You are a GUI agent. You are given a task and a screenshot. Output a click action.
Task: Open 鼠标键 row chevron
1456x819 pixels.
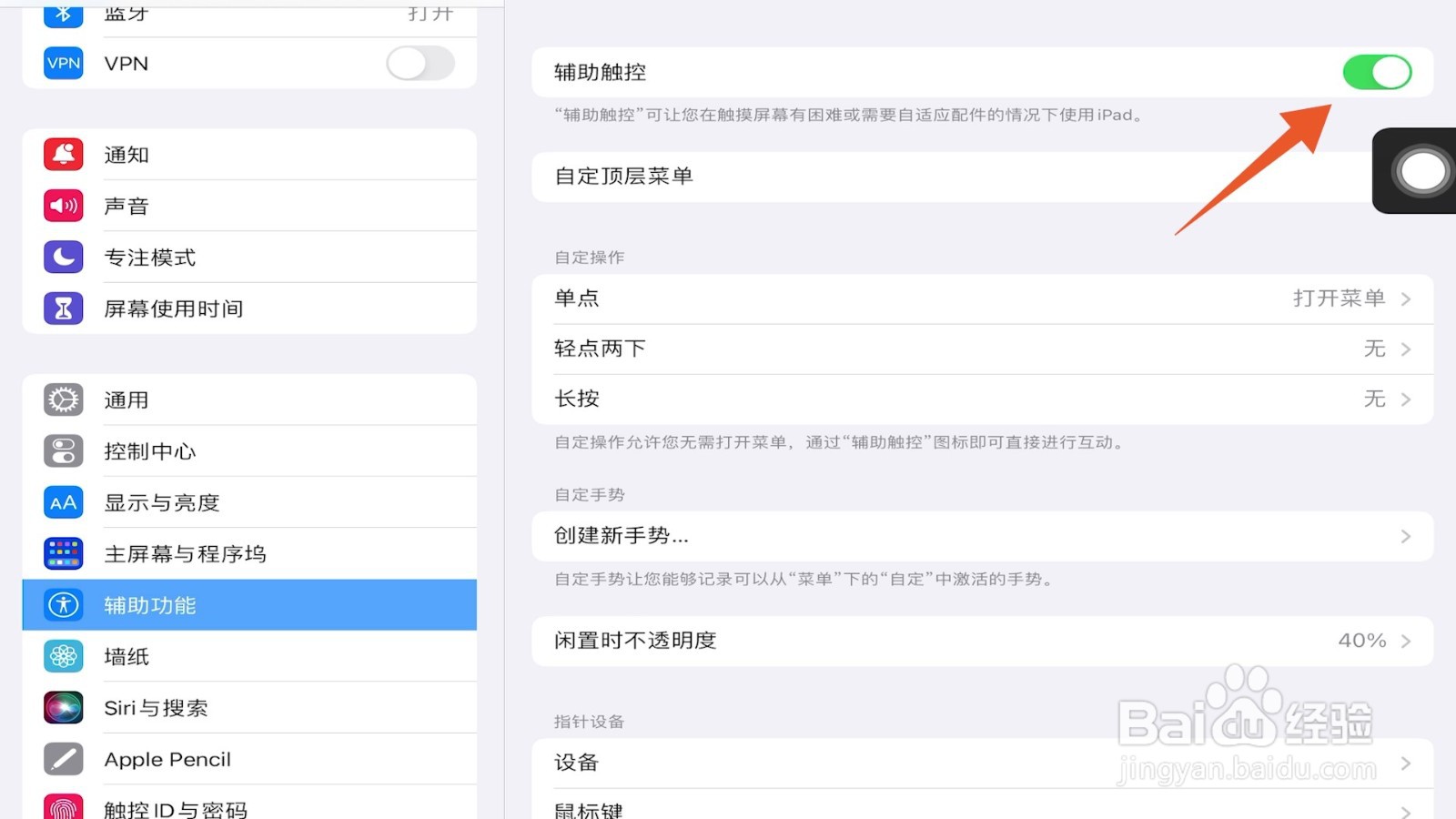coord(1406,811)
